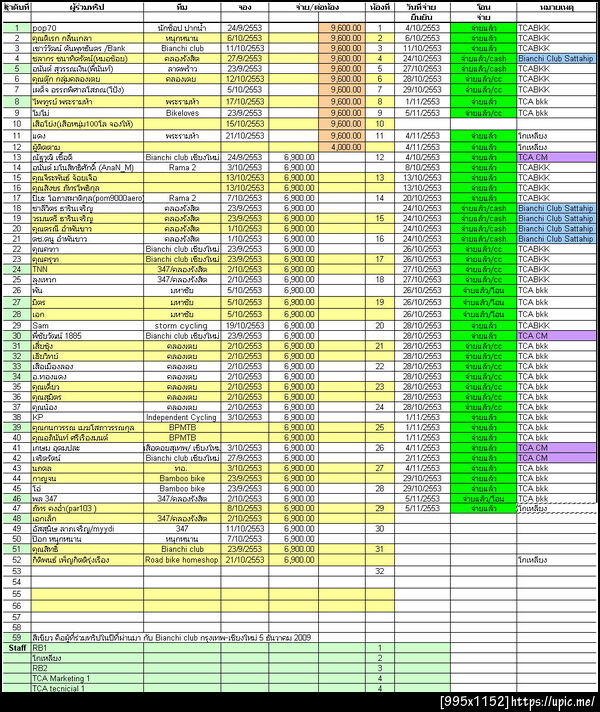Select purple 'TCA CM' cell in row 13
Screen dimensions: 600x712
point(556,158)
